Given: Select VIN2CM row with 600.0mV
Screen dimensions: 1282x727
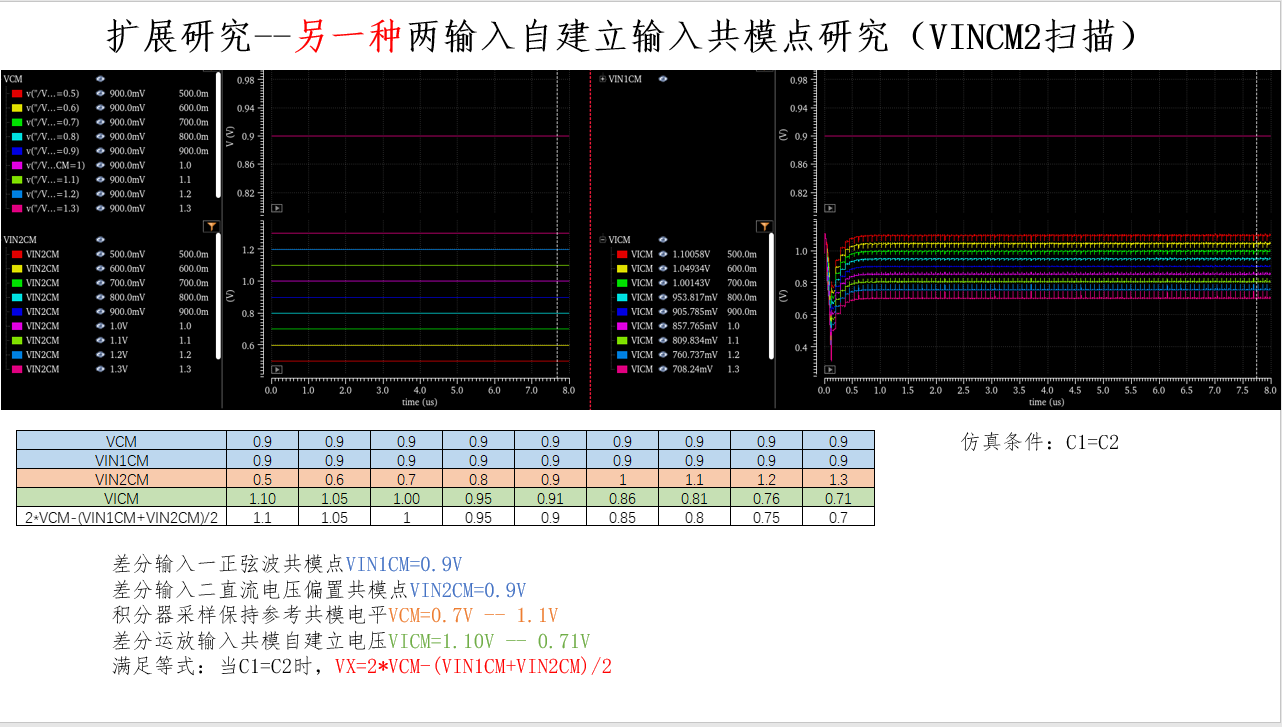Looking at the screenshot, I should pyautogui.click(x=110, y=269).
